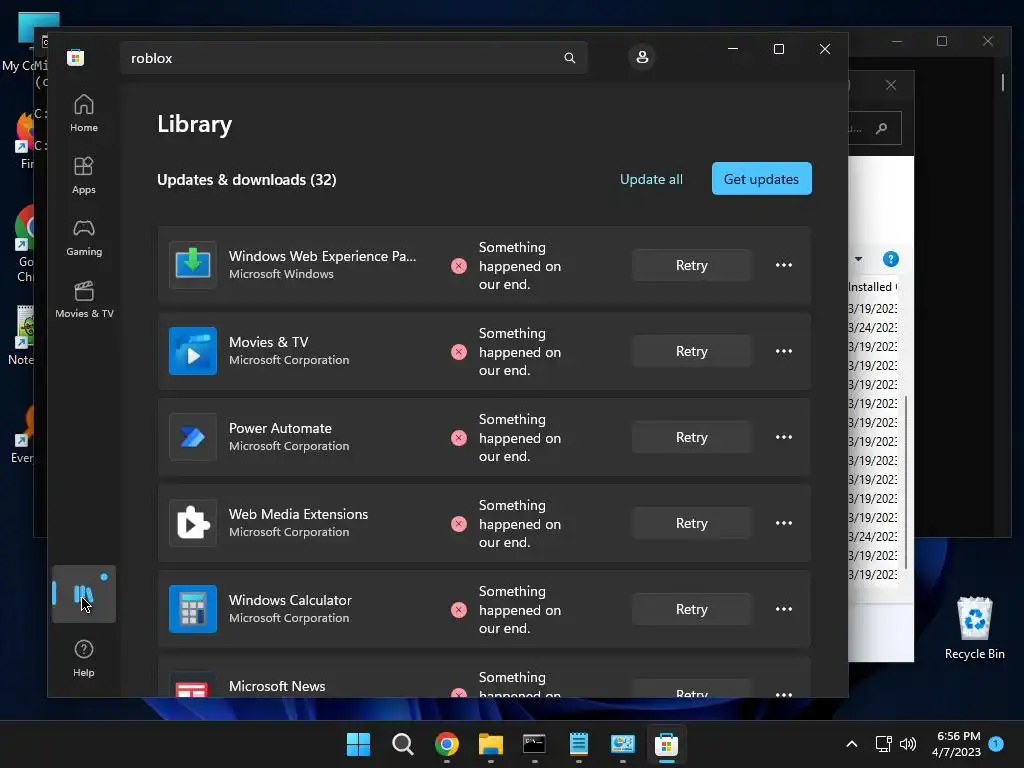Open the Windows Start menu

tap(358, 744)
